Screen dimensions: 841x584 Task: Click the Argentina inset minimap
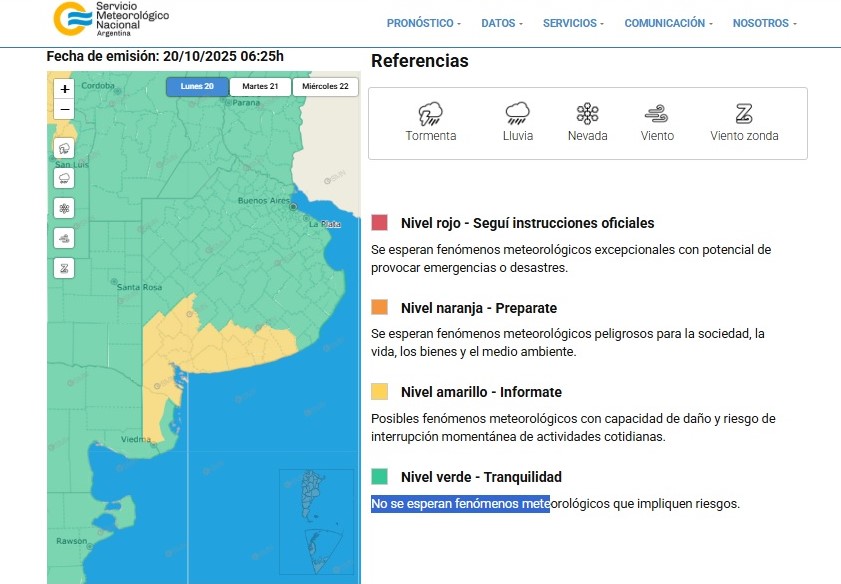316,523
